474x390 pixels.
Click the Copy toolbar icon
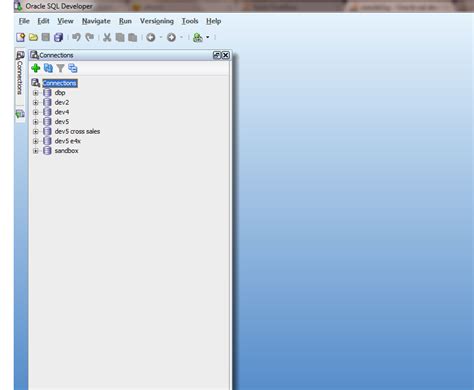(120, 37)
